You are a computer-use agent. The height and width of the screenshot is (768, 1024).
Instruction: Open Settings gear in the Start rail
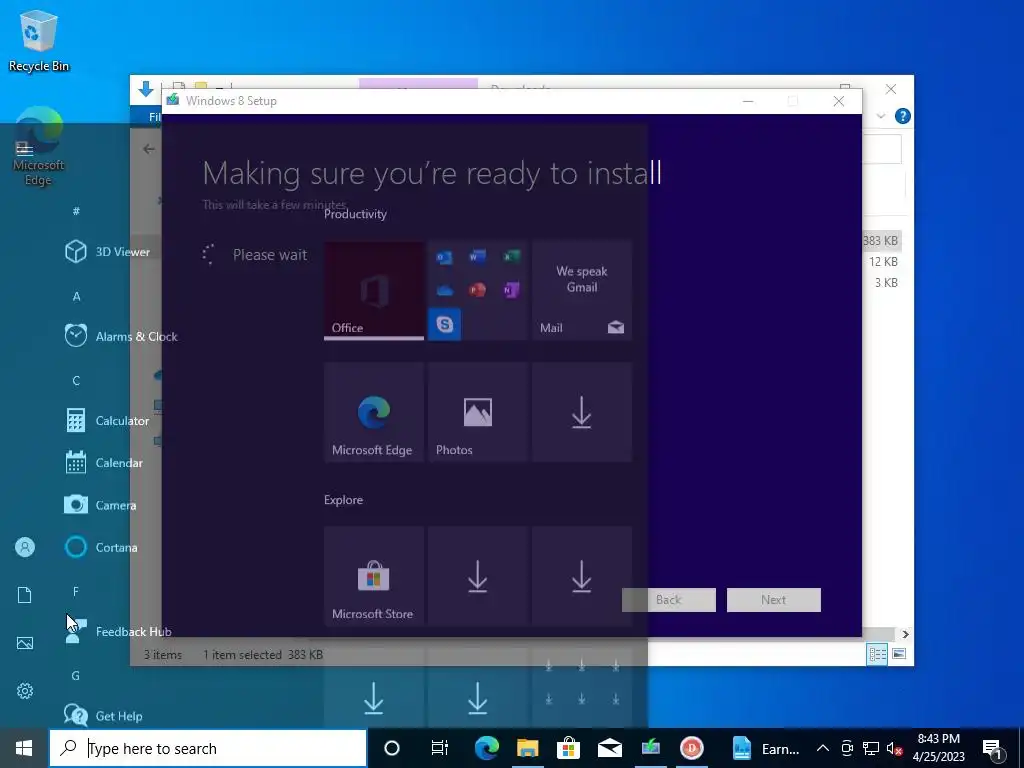pyautogui.click(x=25, y=691)
